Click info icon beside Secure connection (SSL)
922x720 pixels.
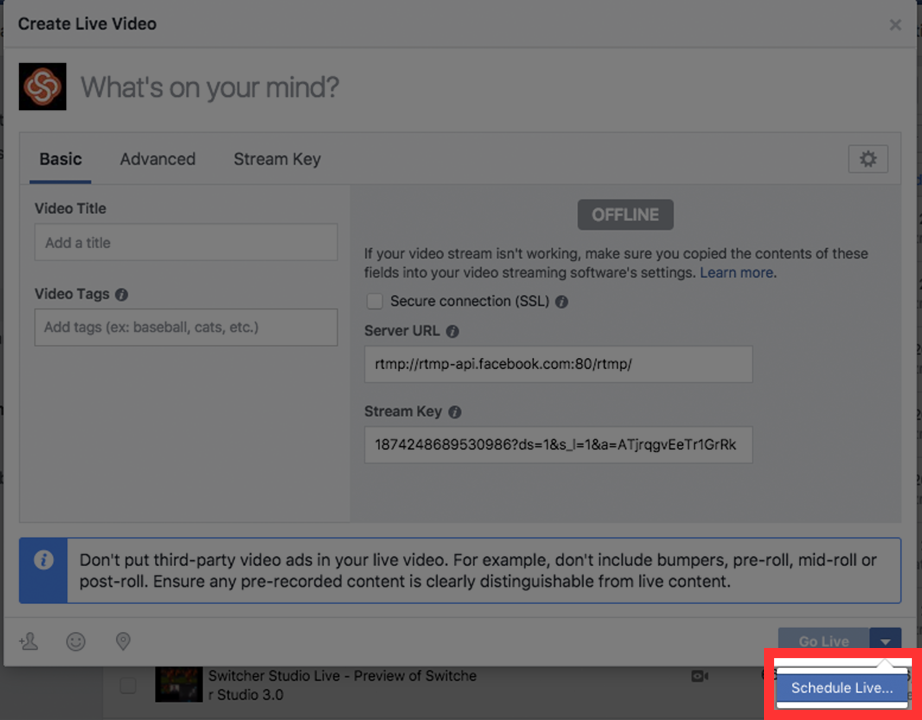click(x=562, y=301)
